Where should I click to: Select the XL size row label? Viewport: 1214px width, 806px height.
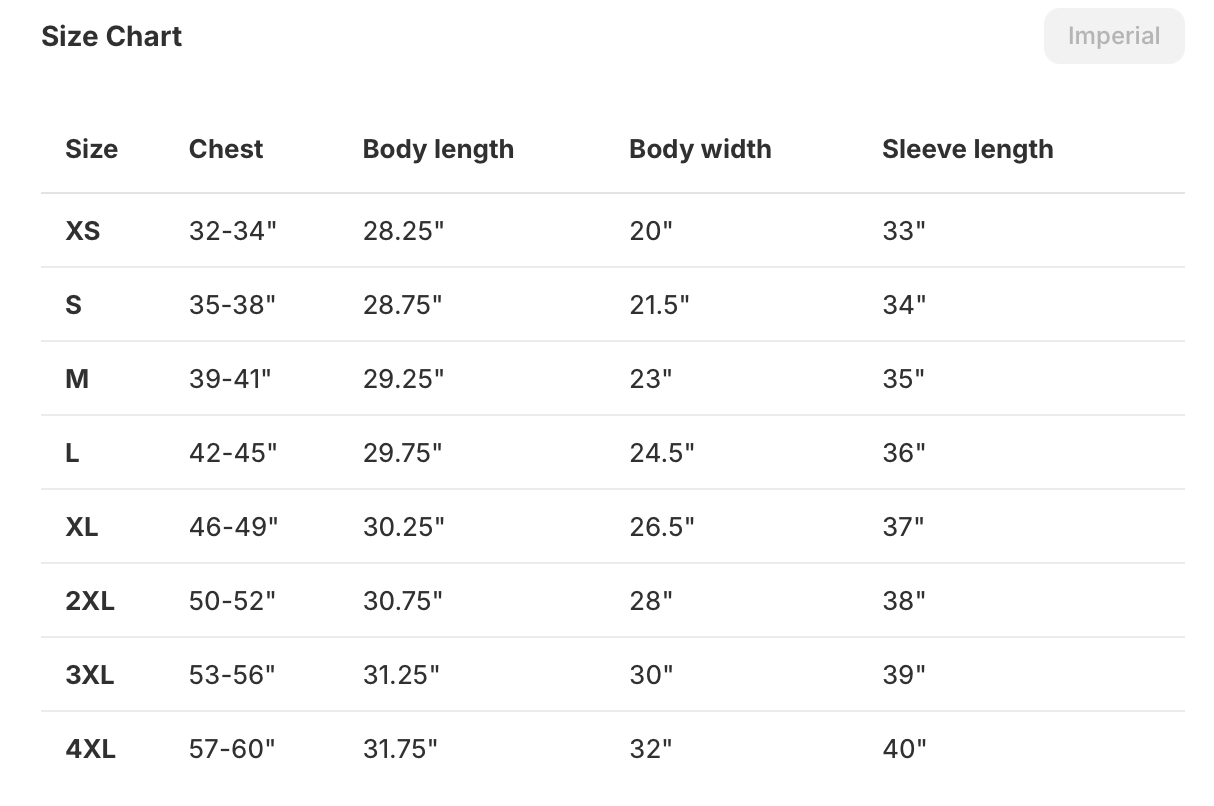[x=82, y=527]
